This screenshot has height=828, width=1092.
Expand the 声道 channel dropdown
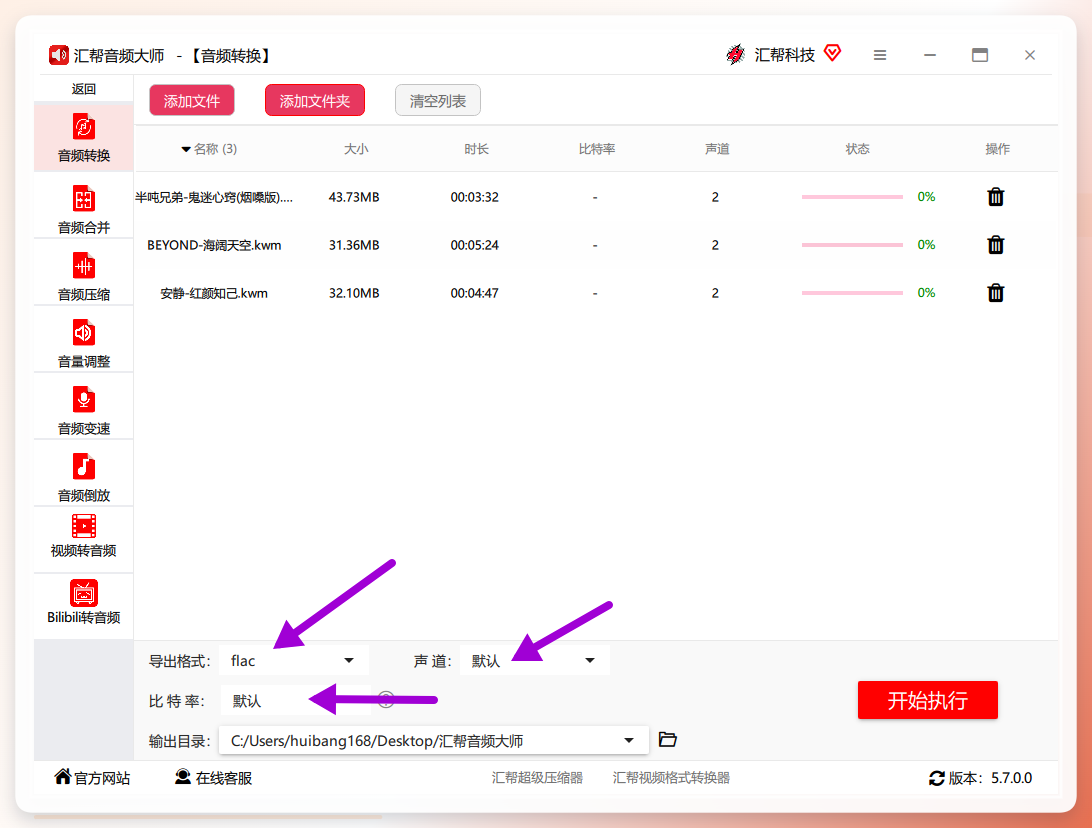[535, 660]
